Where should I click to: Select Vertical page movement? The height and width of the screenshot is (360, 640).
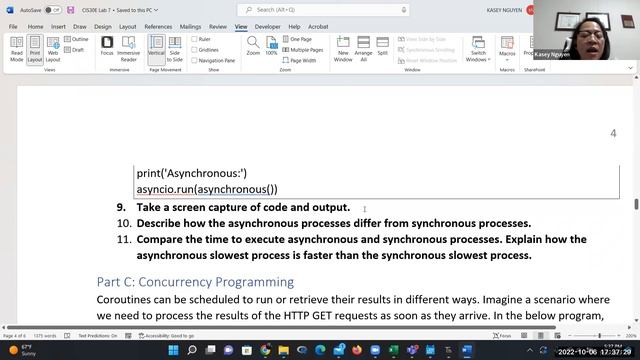click(156, 49)
